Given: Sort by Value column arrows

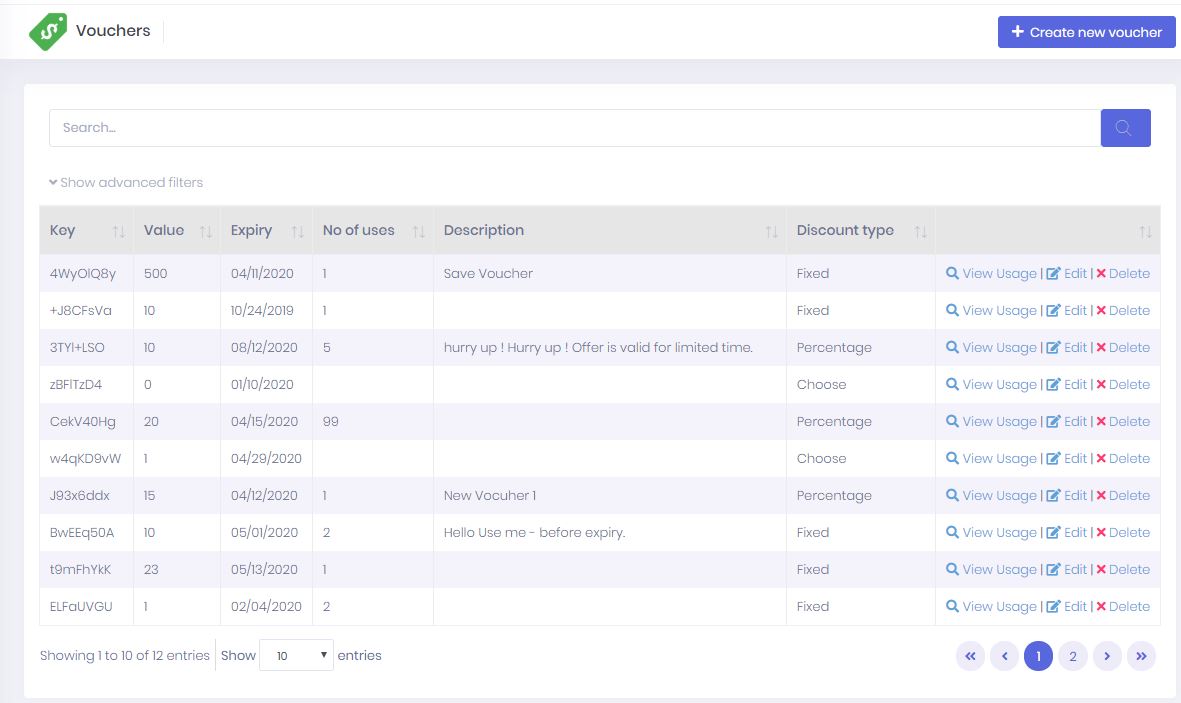Looking at the screenshot, I should pyautogui.click(x=206, y=231).
